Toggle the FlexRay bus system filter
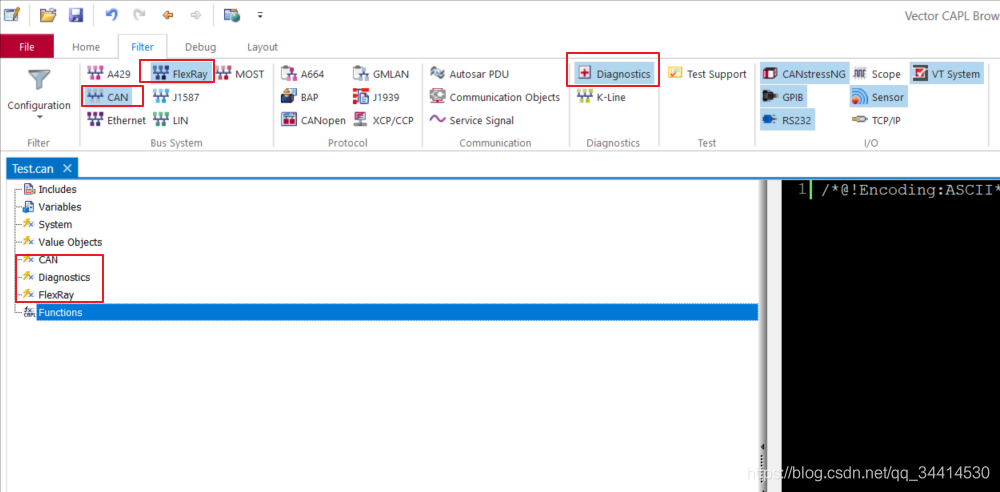The width and height of the screenshot is (1000, 492). click(180, 74)
